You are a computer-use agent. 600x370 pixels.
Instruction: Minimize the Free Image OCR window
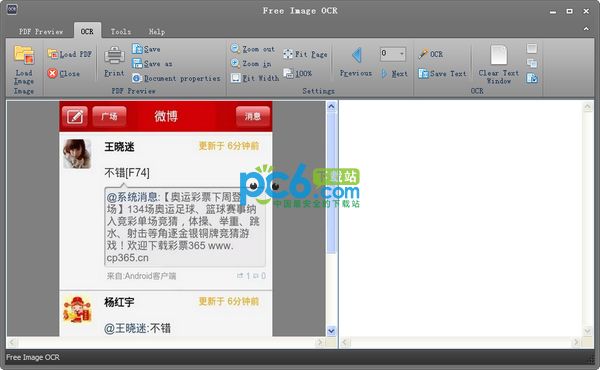click(x=553, y=11)
